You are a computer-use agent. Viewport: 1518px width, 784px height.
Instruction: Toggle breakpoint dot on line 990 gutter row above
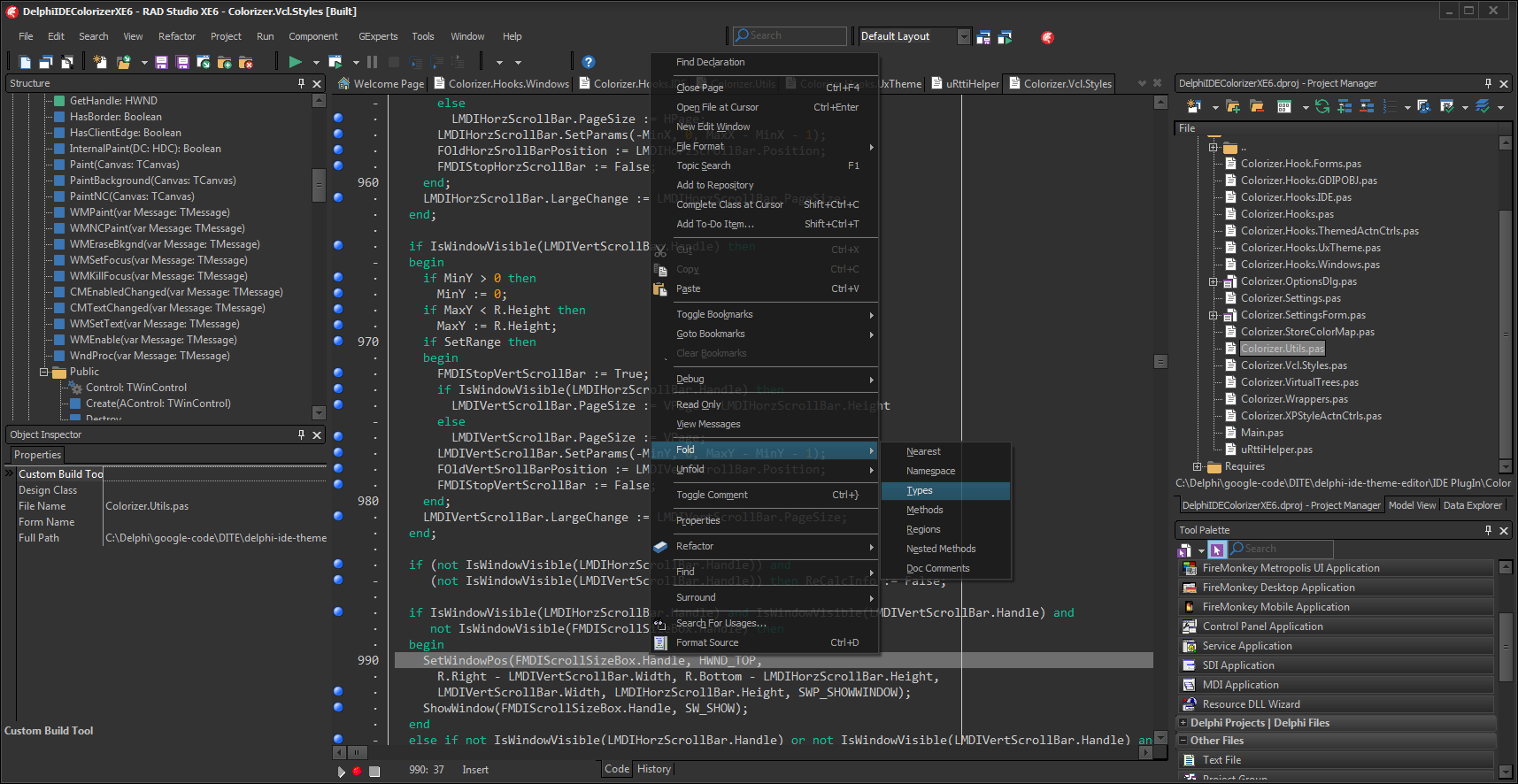(338, 611)
